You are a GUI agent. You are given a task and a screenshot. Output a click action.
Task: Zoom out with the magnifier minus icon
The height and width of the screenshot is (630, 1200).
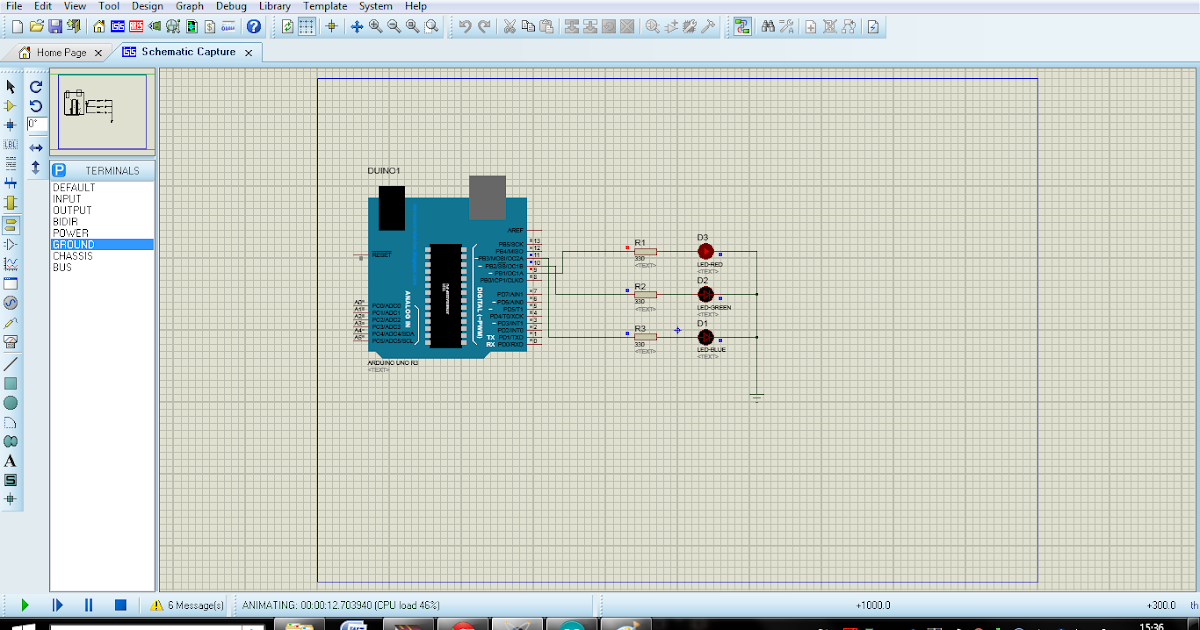394,27
